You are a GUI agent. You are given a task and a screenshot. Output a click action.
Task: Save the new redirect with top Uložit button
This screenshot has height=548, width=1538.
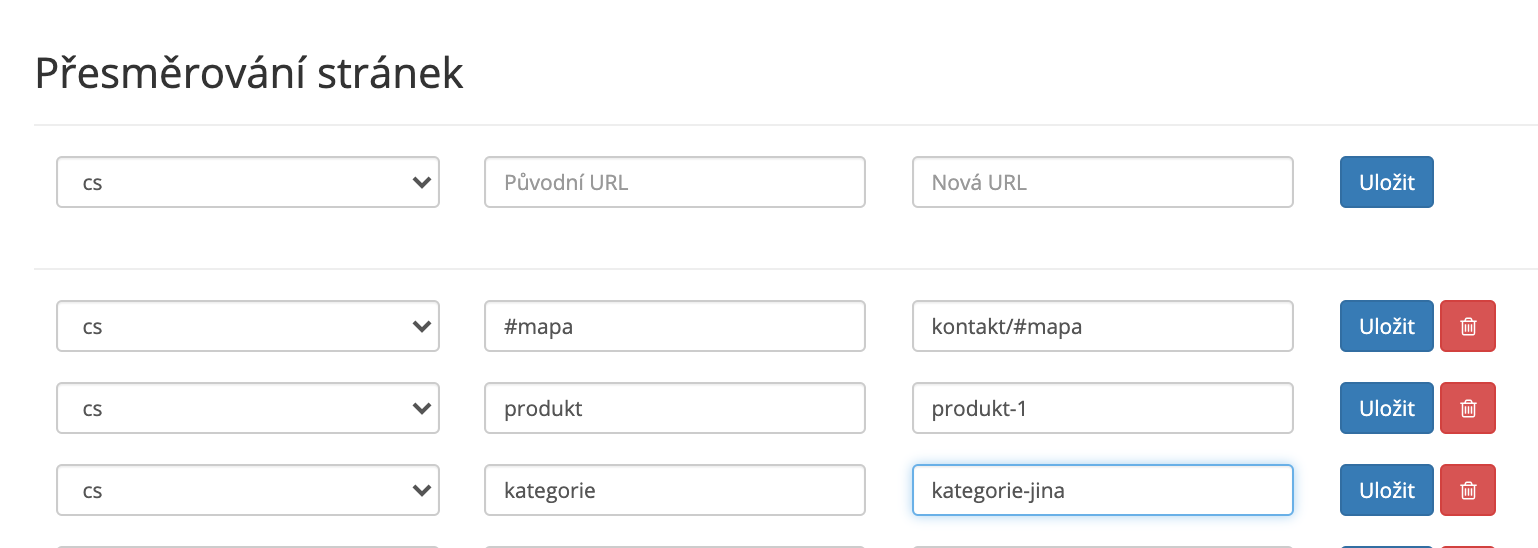[1387, 182]
